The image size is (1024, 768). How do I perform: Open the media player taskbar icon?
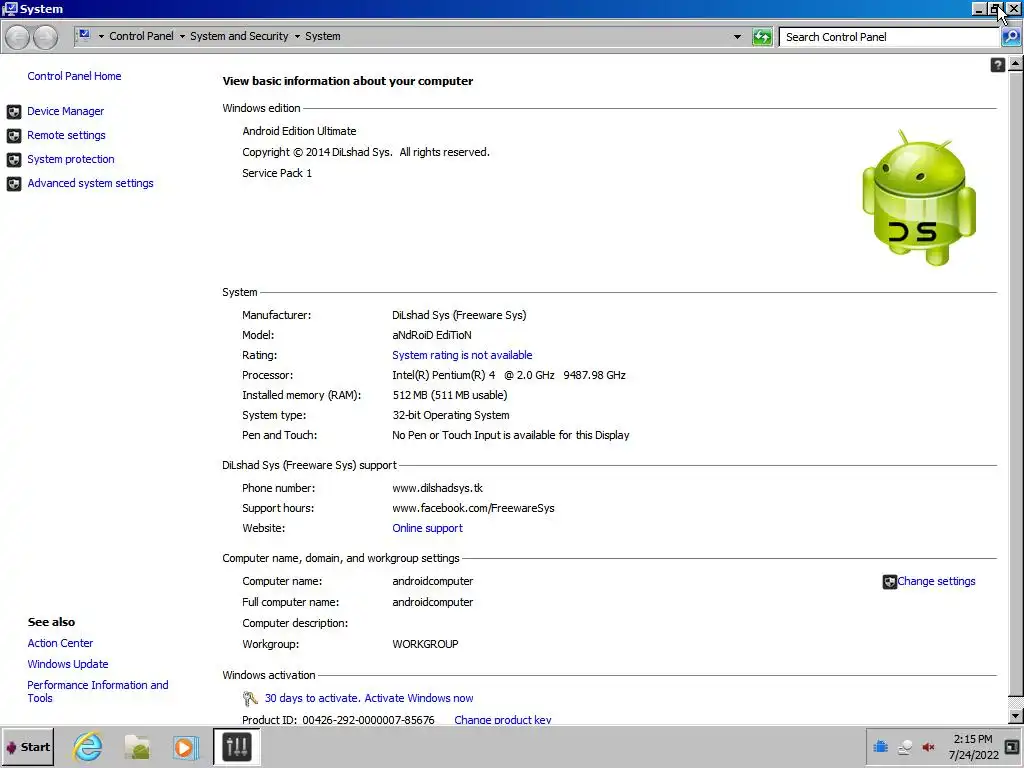(185, 747)
